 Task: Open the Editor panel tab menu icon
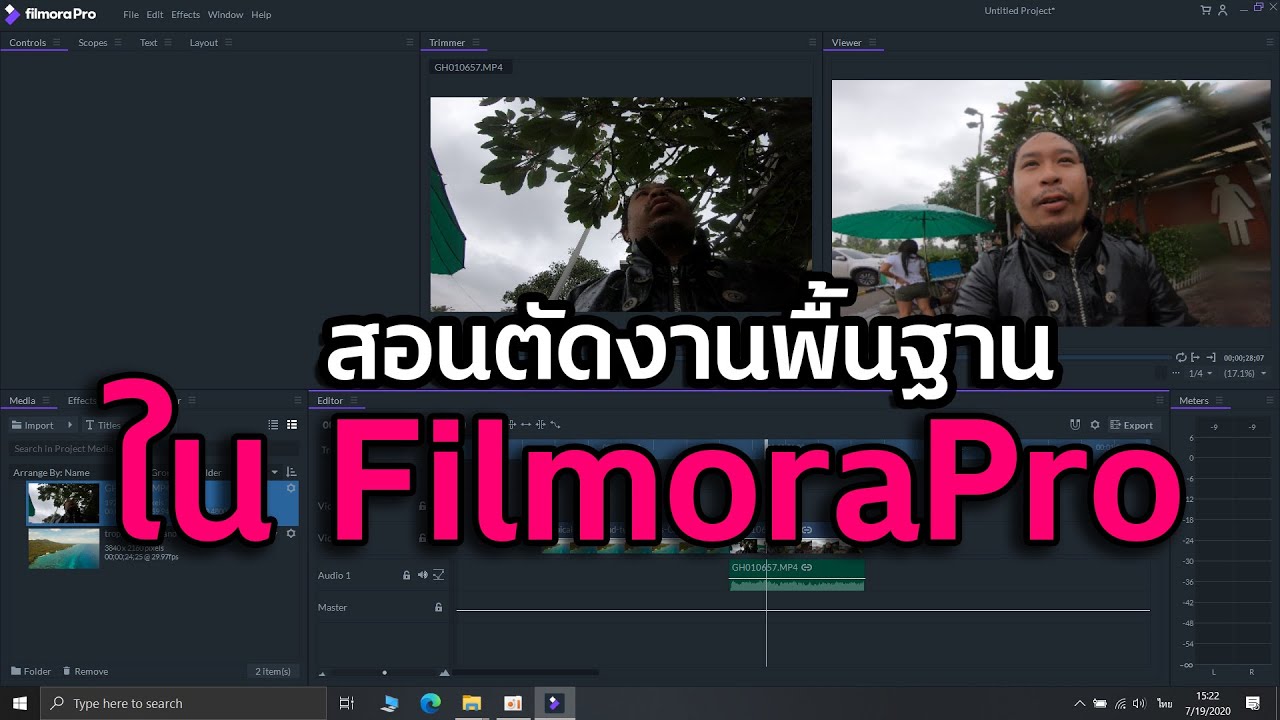pyautogui.click(x=354, y=401)
